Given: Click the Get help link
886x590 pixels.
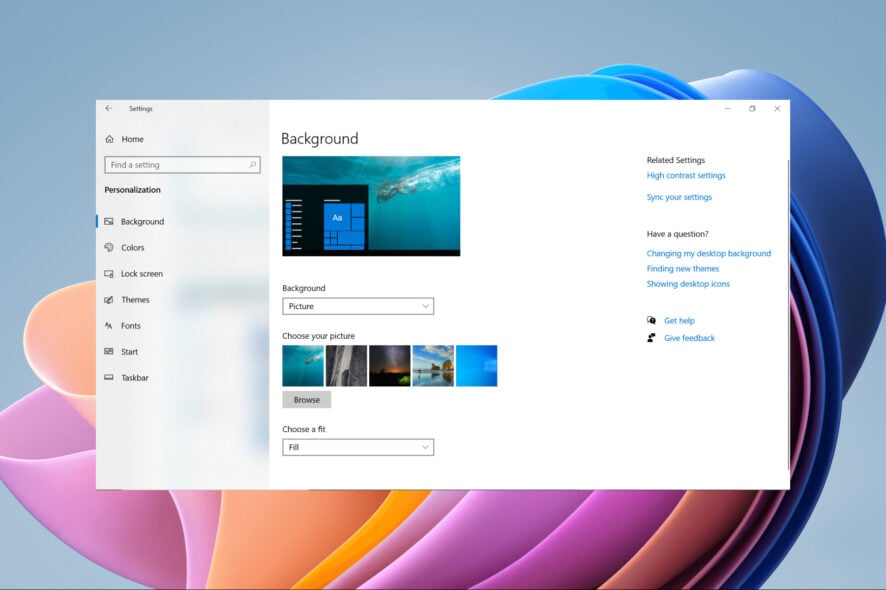Looking at the screenshot, I should pos(679,321).
